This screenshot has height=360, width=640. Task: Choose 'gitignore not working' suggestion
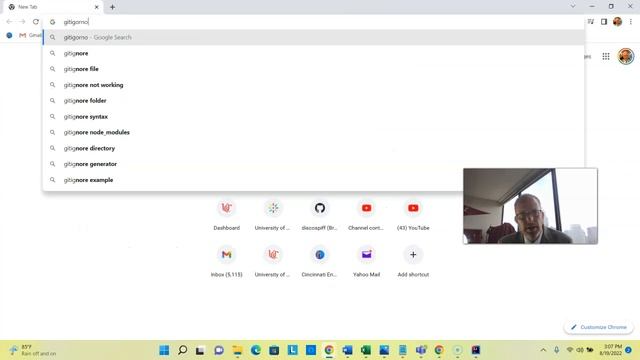(x=314, y=85)
